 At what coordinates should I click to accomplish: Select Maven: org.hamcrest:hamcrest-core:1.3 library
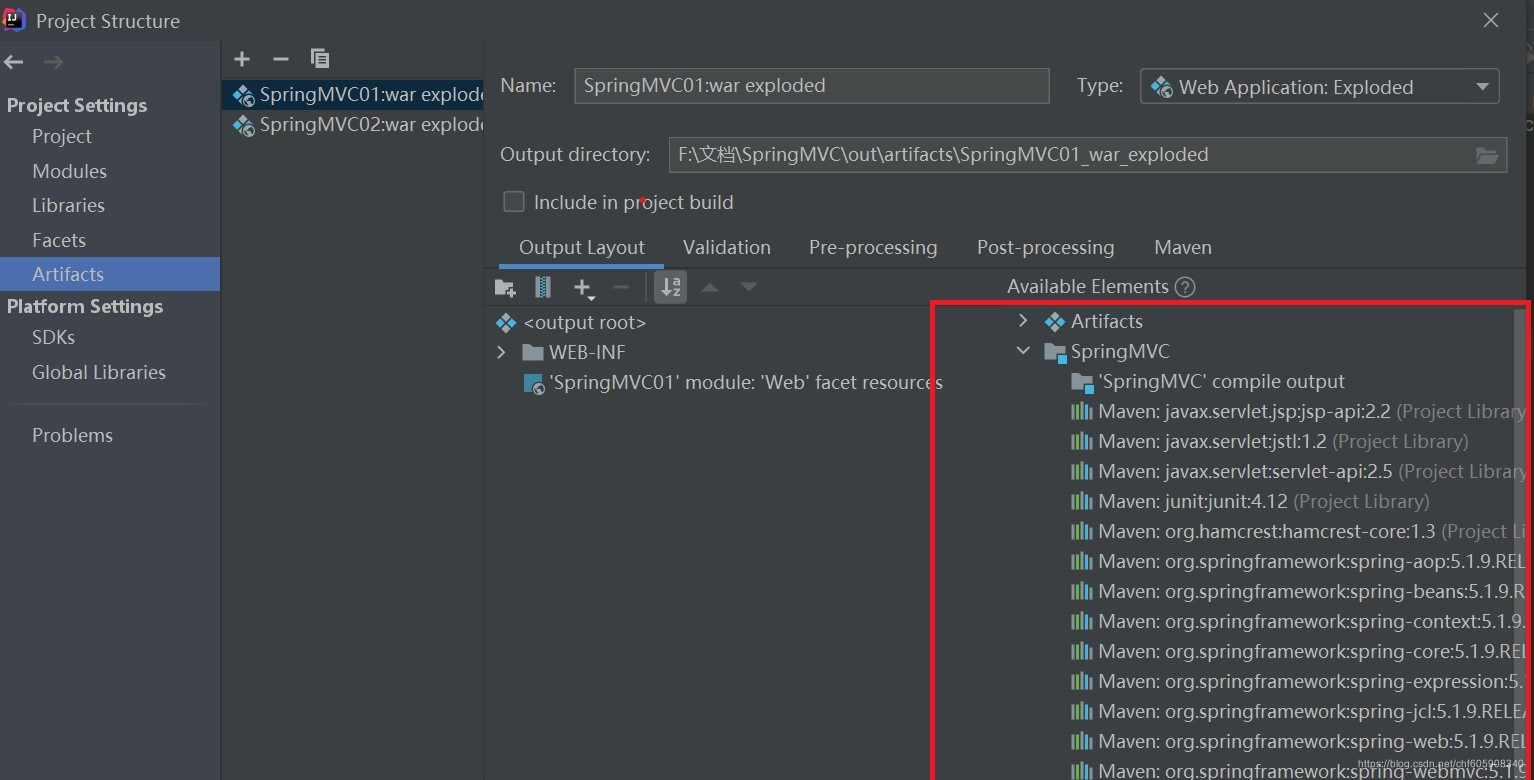tap(1296, 531)
